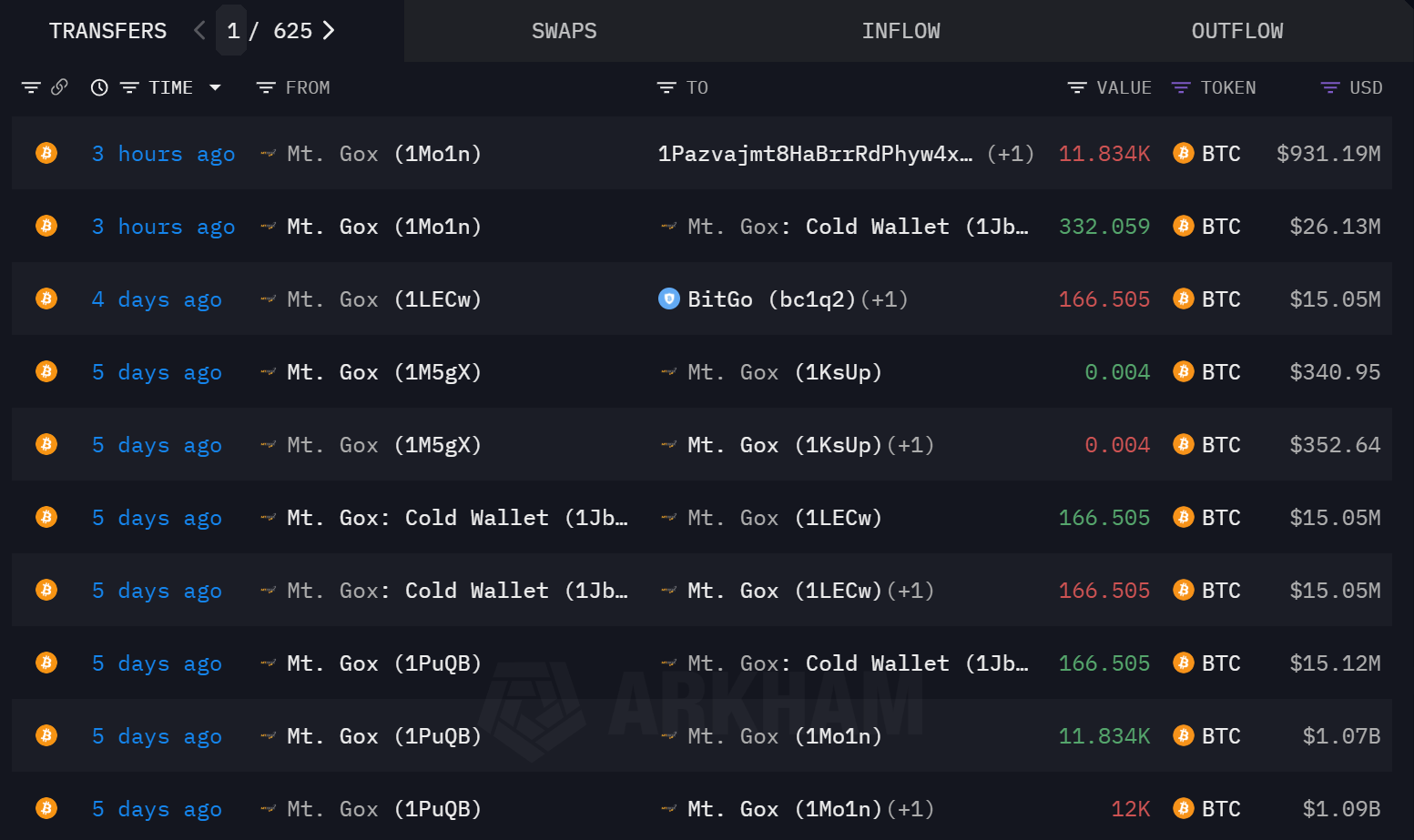Expand the (+1) after Mt. Gox (1LECw) recipient
This screenshot has width=1414, height=840.
click(910, 591)
